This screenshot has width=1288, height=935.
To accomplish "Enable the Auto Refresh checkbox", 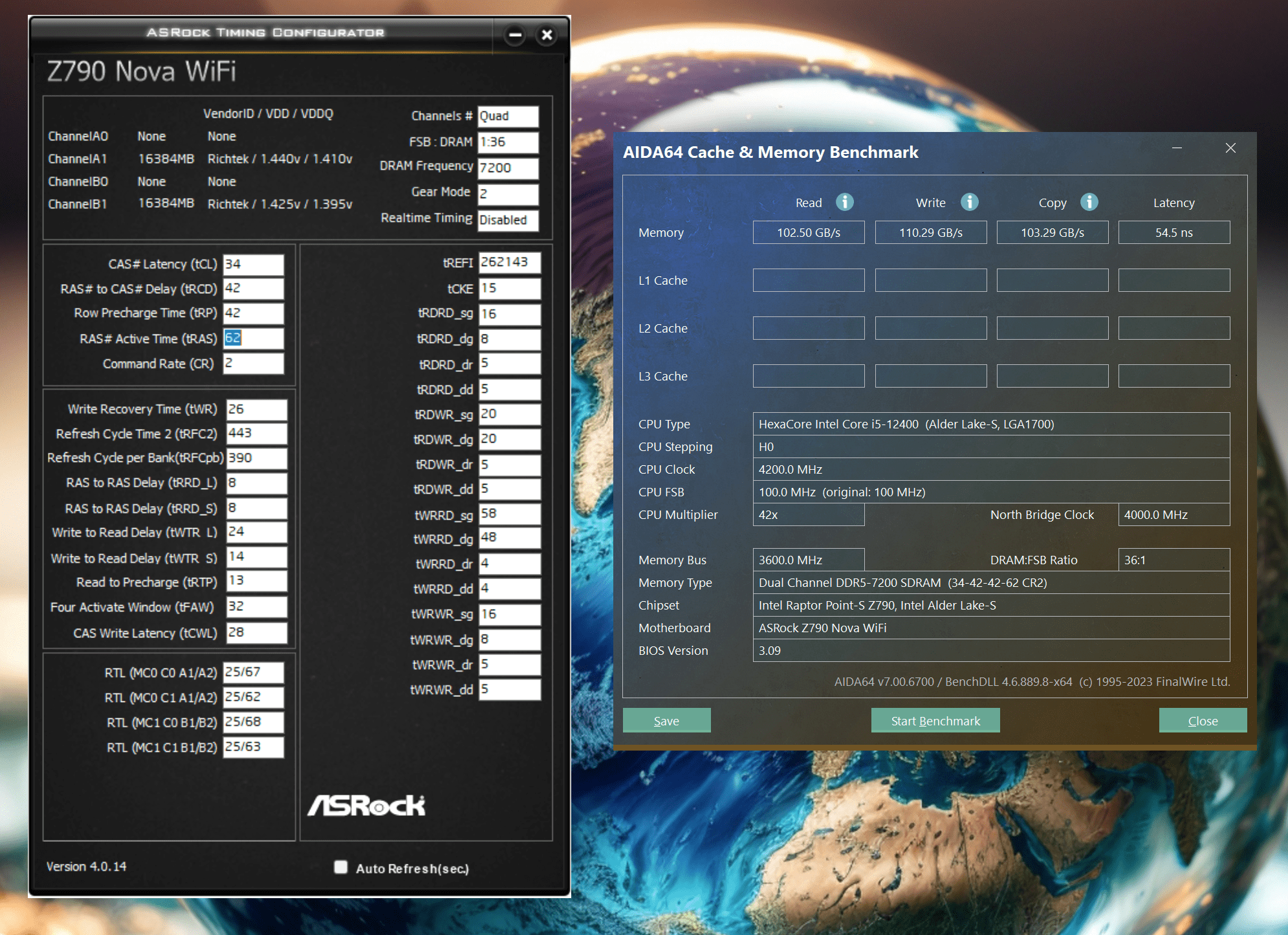I will (341, 867).
